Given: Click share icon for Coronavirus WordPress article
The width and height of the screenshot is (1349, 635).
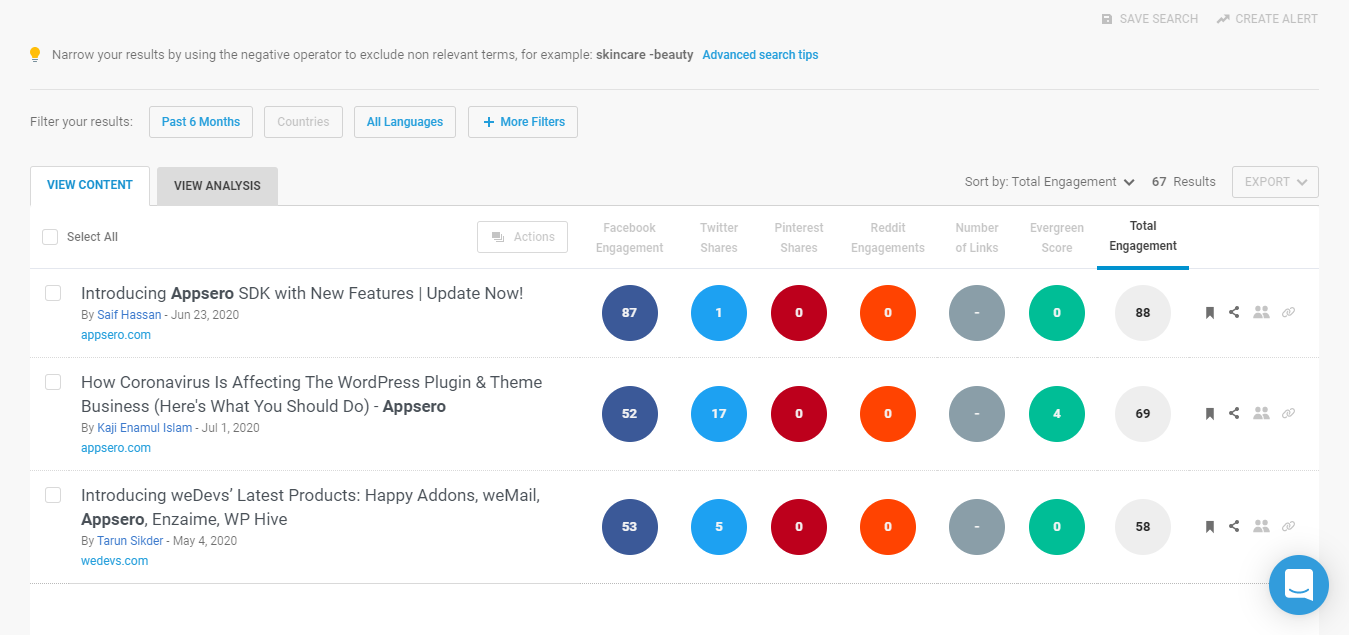Looking at the screenshot, I should click(x=1234, y=413).
